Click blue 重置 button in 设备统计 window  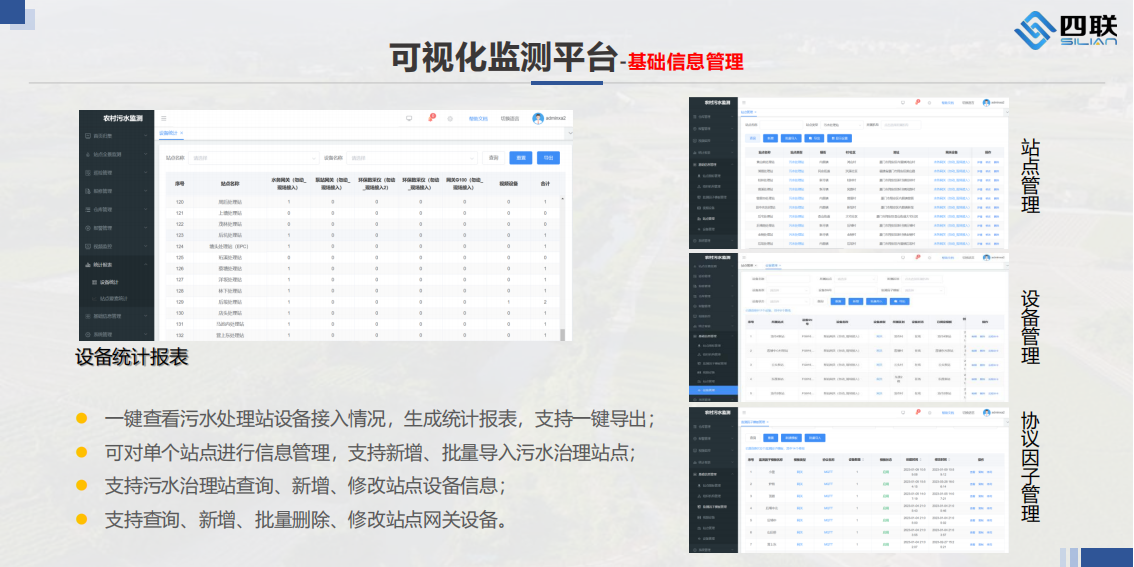(521, 158)
